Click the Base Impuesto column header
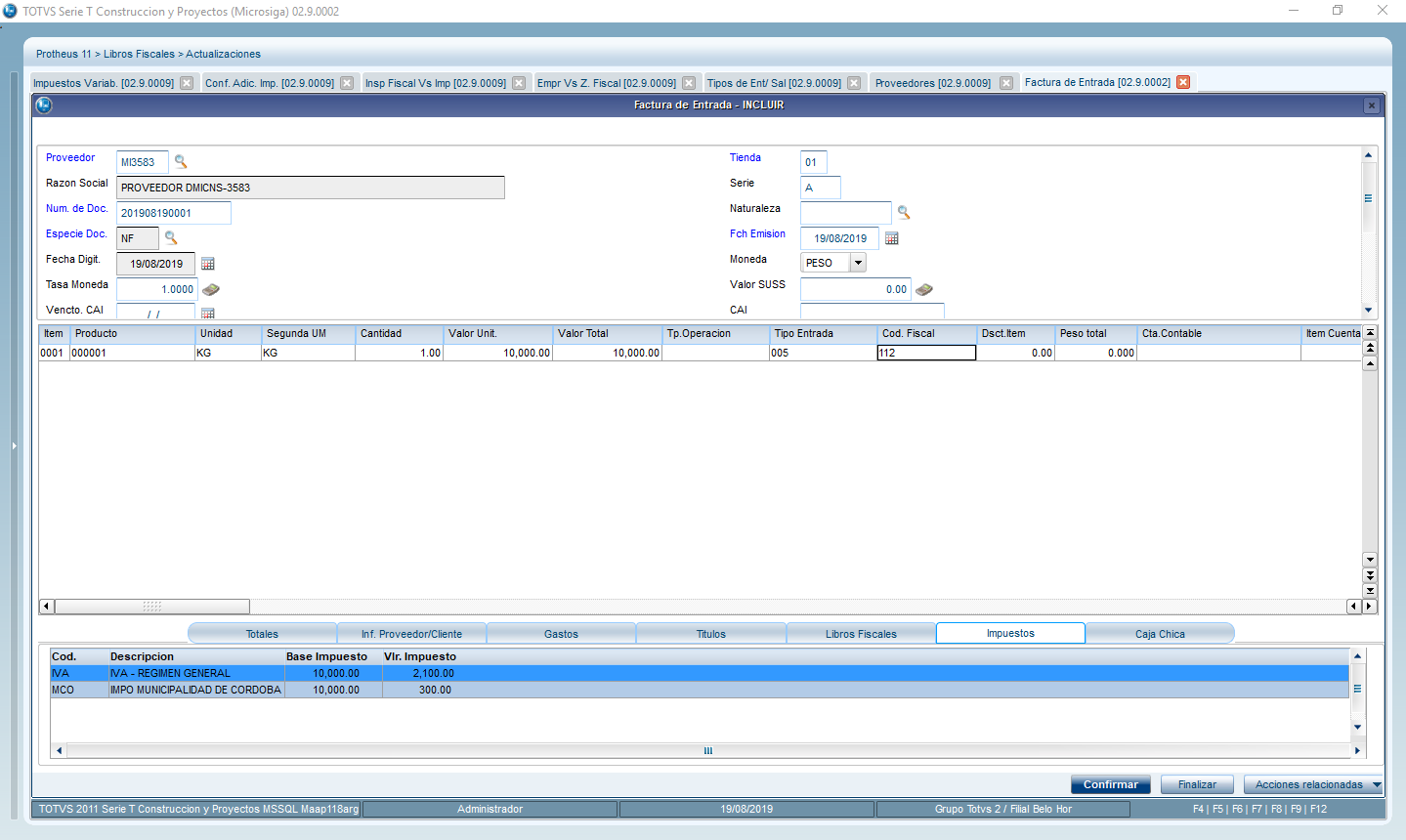 (x=327, y=656)
